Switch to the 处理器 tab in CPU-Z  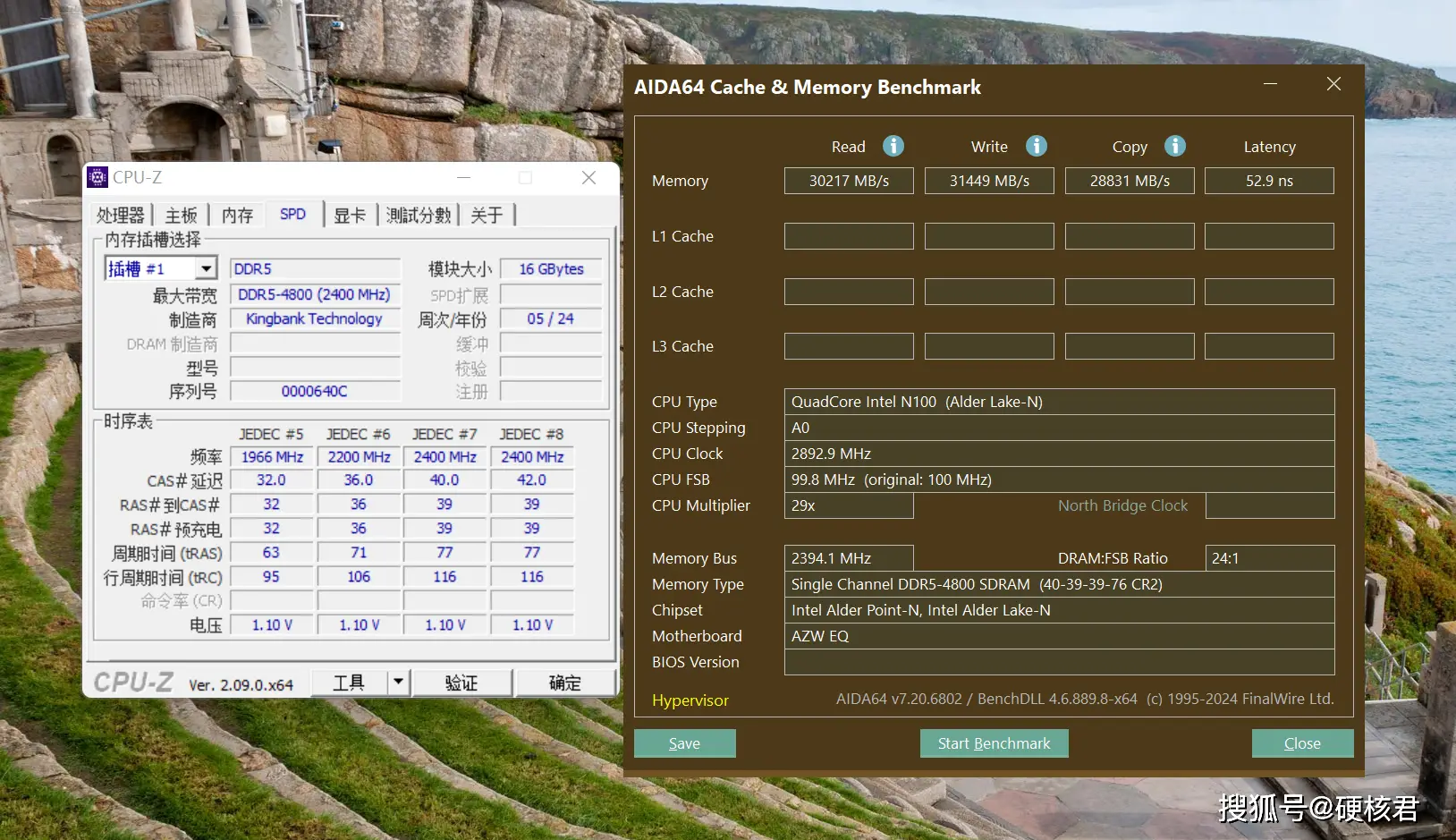pos(121,216)
